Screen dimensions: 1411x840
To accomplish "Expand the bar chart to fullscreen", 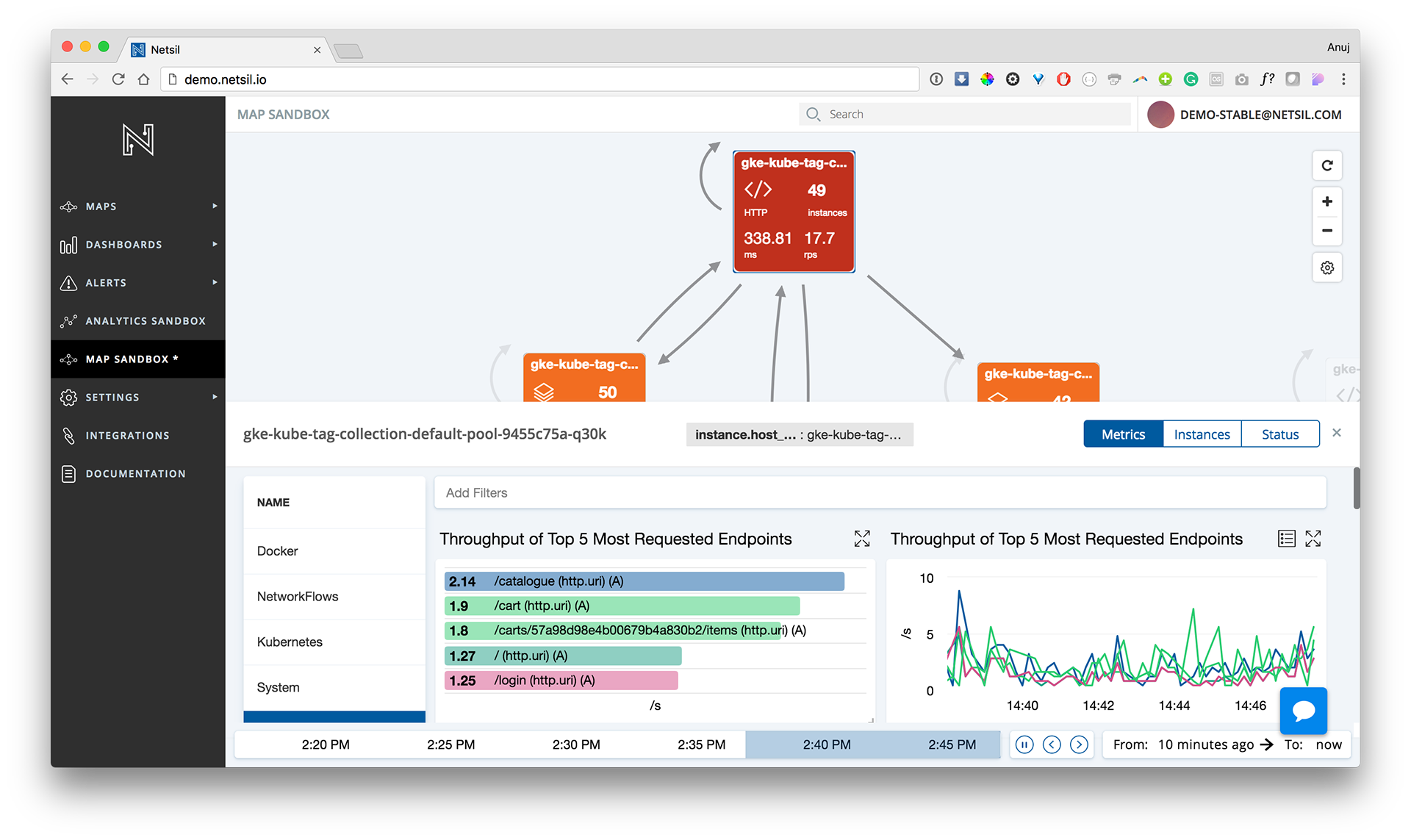I will pyautogui.click(x=861, y=539).
